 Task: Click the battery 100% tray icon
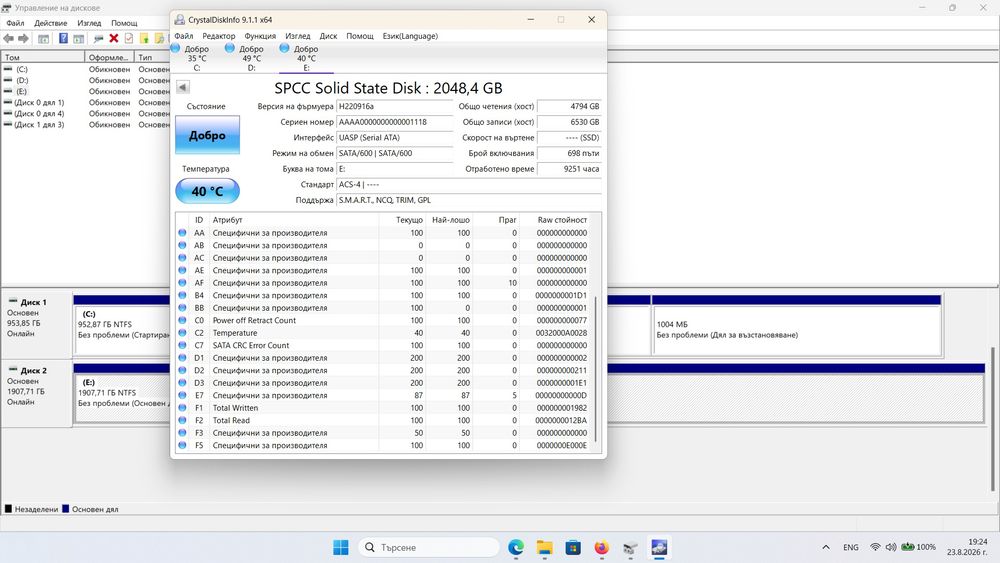918,547
